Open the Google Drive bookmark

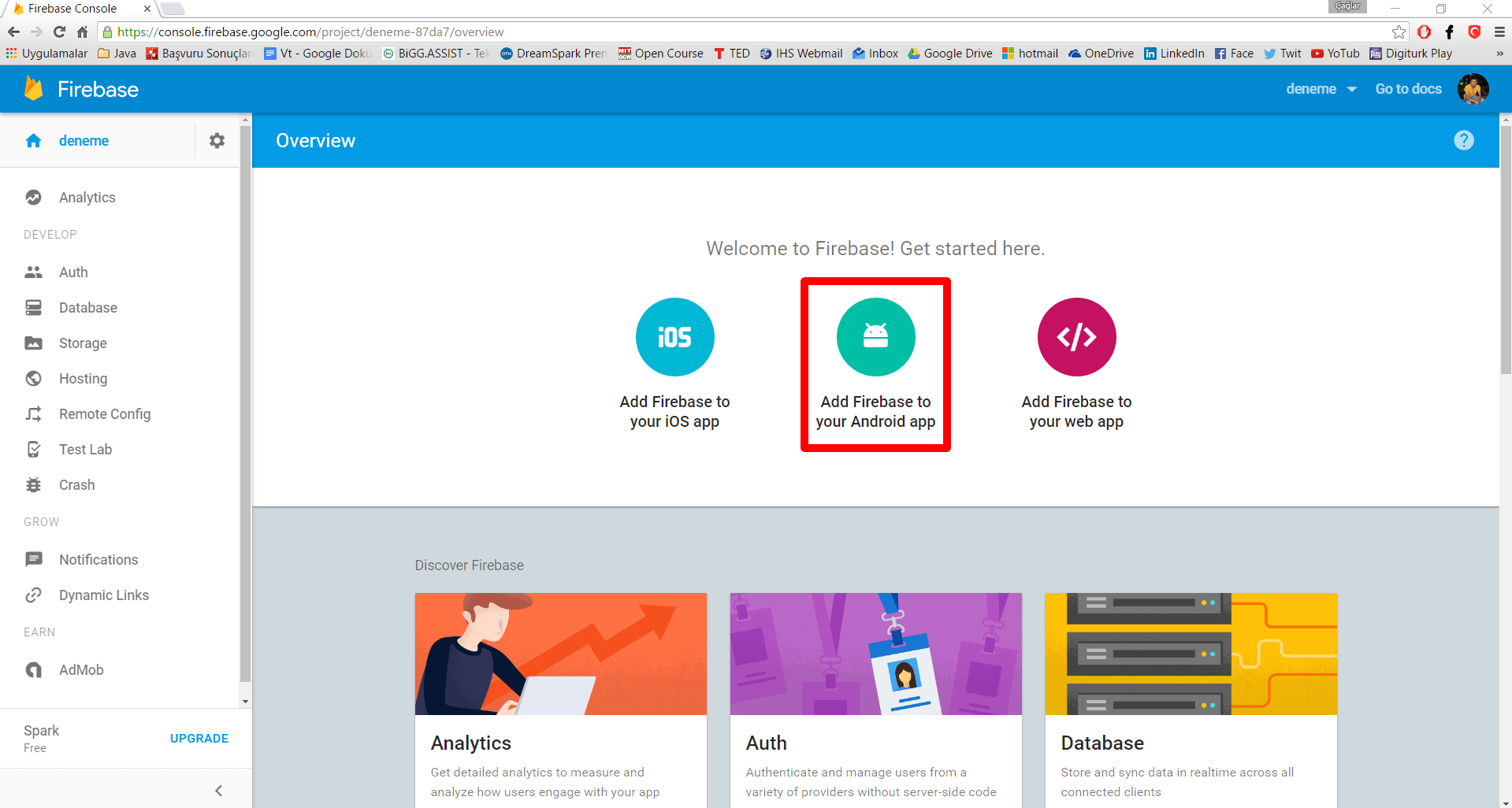949,54
